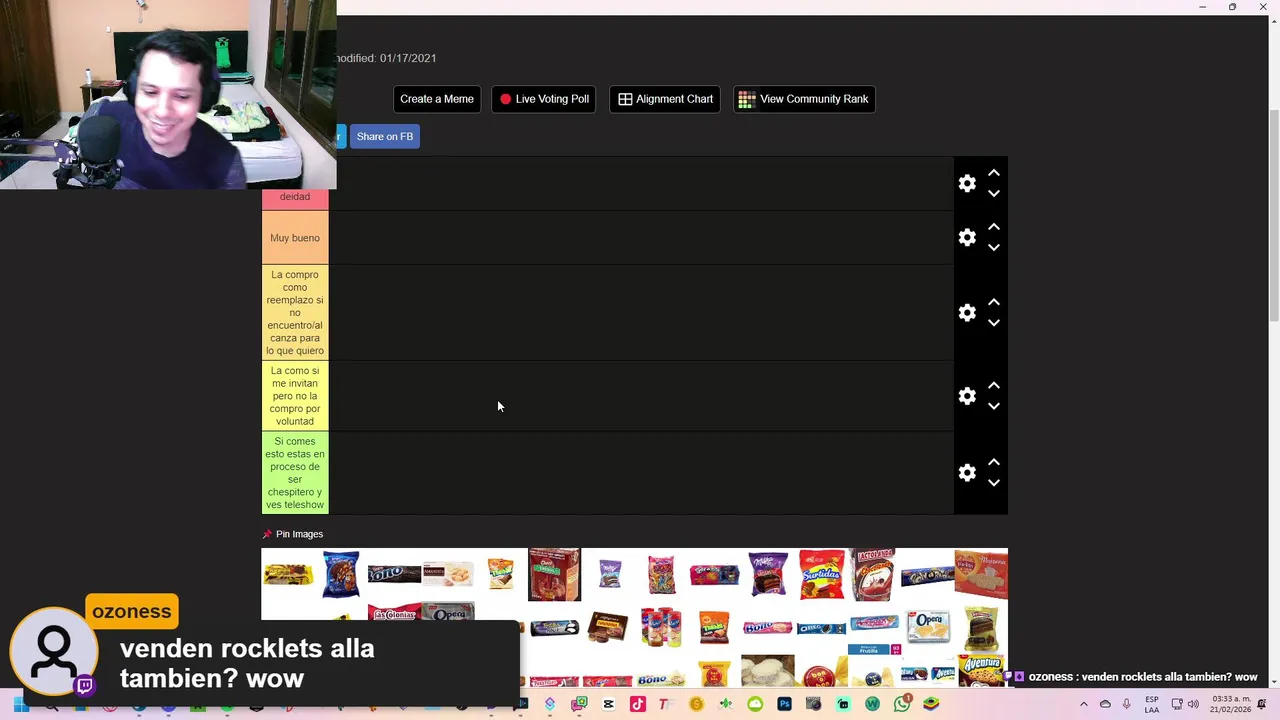Pick the blue cookie bag image

[x=341, y=574]
